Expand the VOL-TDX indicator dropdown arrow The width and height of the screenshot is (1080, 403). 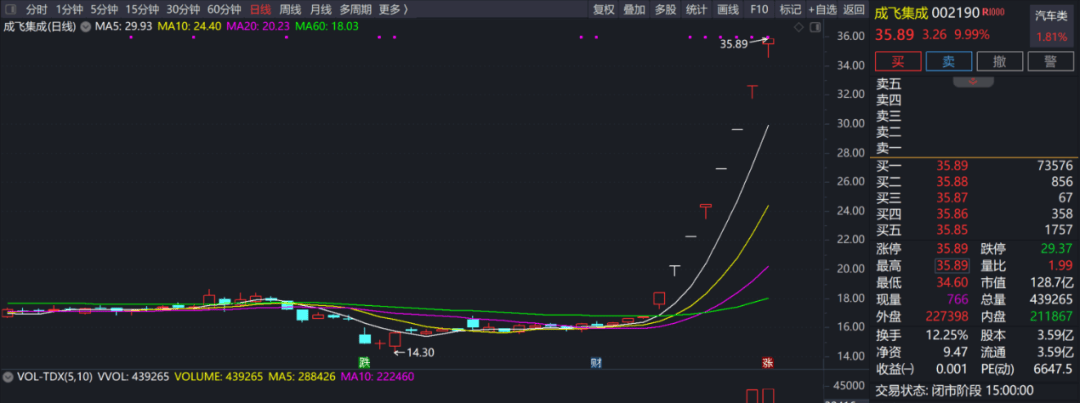(7, 377)
